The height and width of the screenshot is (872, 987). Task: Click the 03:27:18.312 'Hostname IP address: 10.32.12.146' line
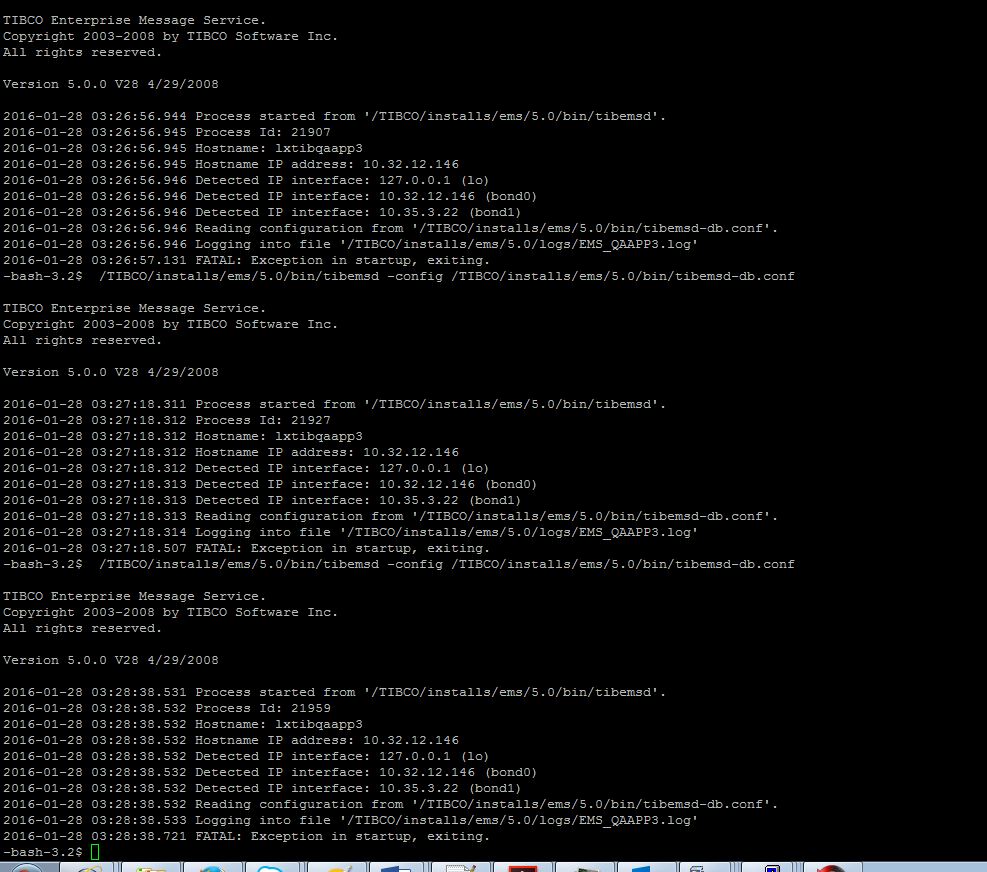coord(231,452)
